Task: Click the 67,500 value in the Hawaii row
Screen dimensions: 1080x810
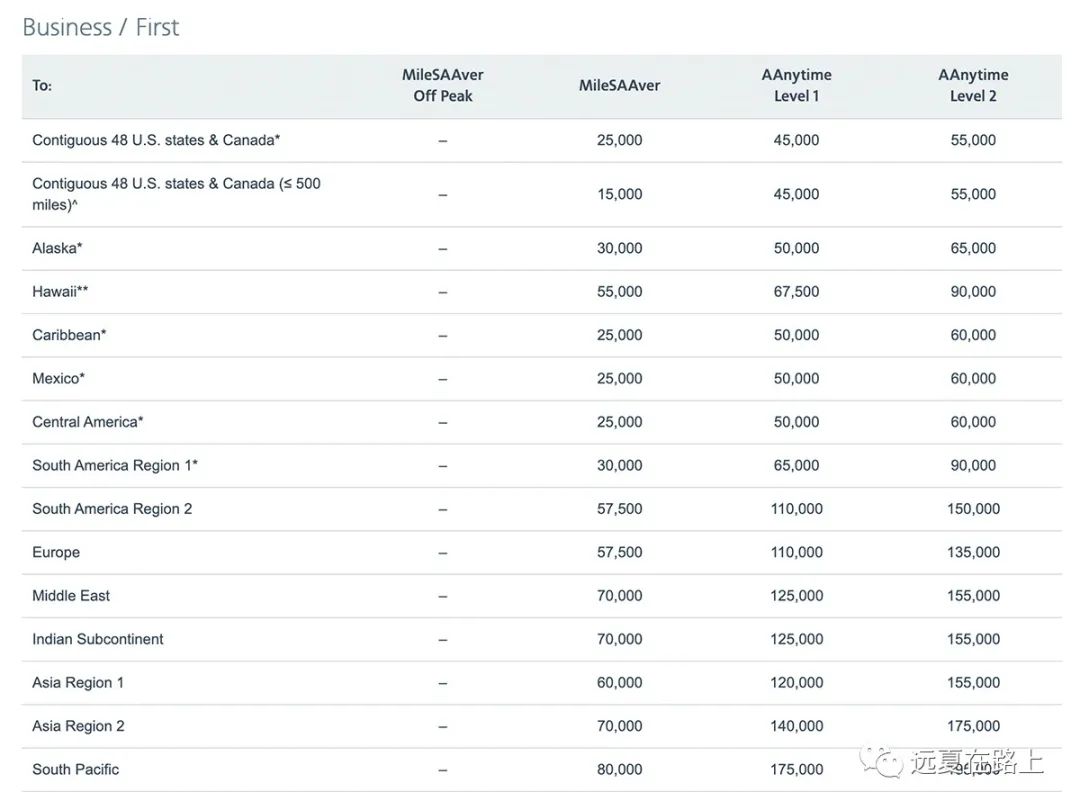Action: pos(796,291)
